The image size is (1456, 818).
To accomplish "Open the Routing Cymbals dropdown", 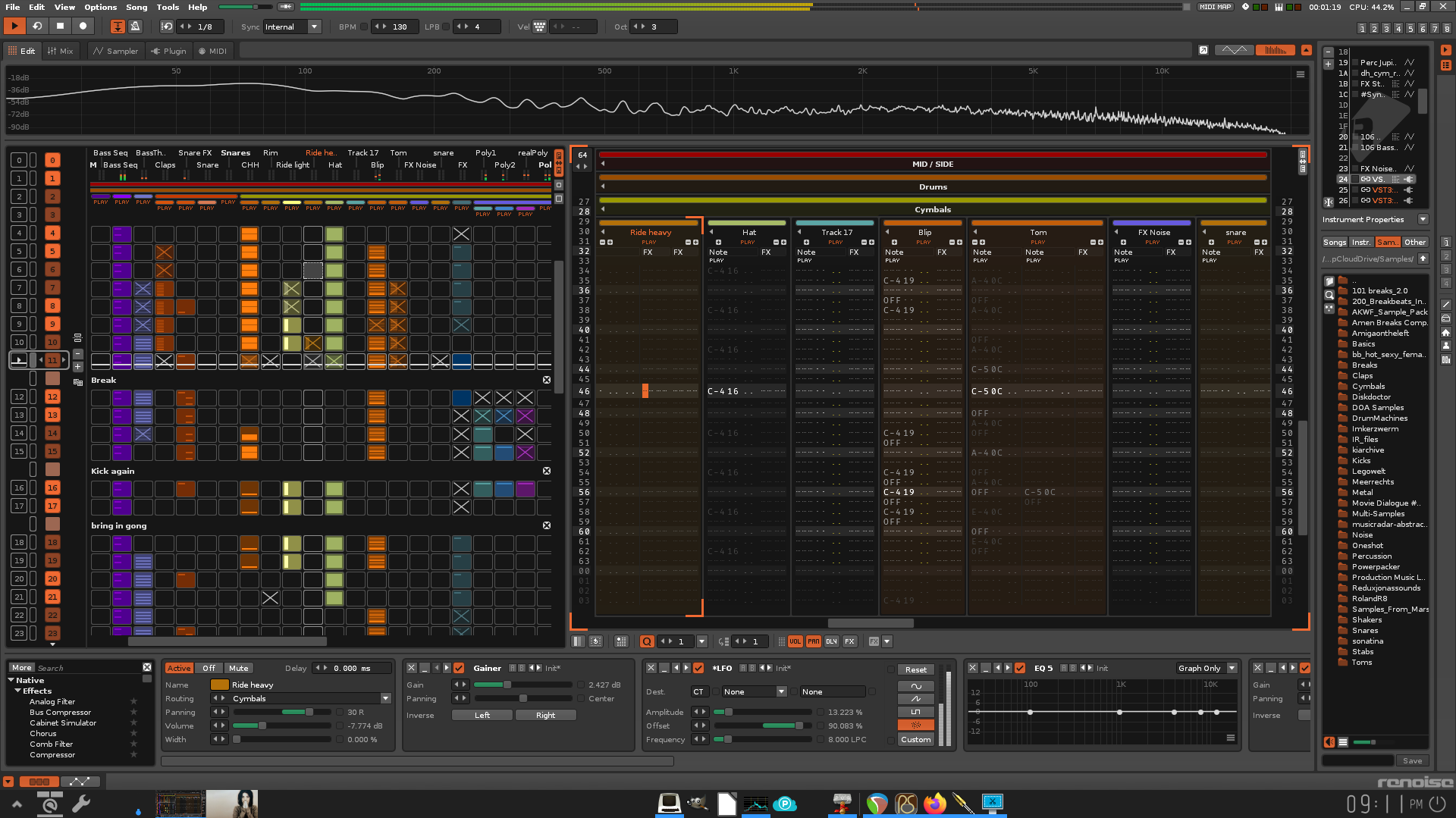I will 311,698.
